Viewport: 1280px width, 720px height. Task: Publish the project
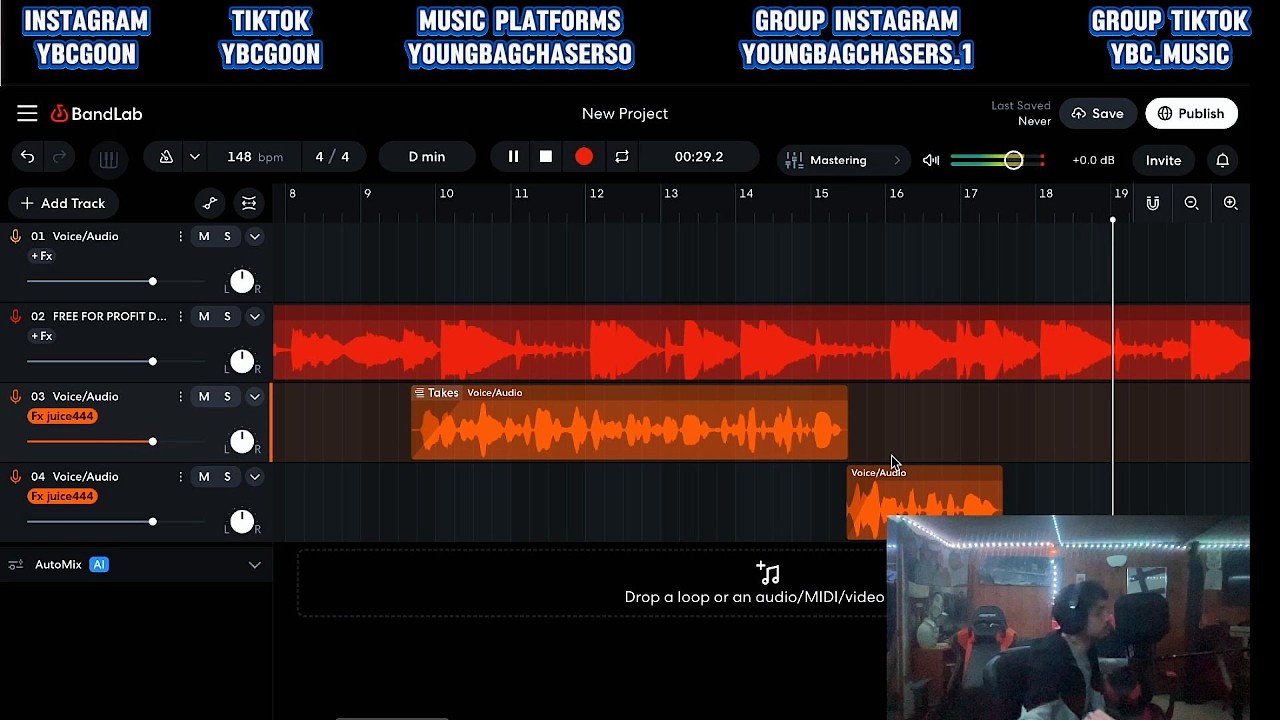click(x=1191, y=114)
